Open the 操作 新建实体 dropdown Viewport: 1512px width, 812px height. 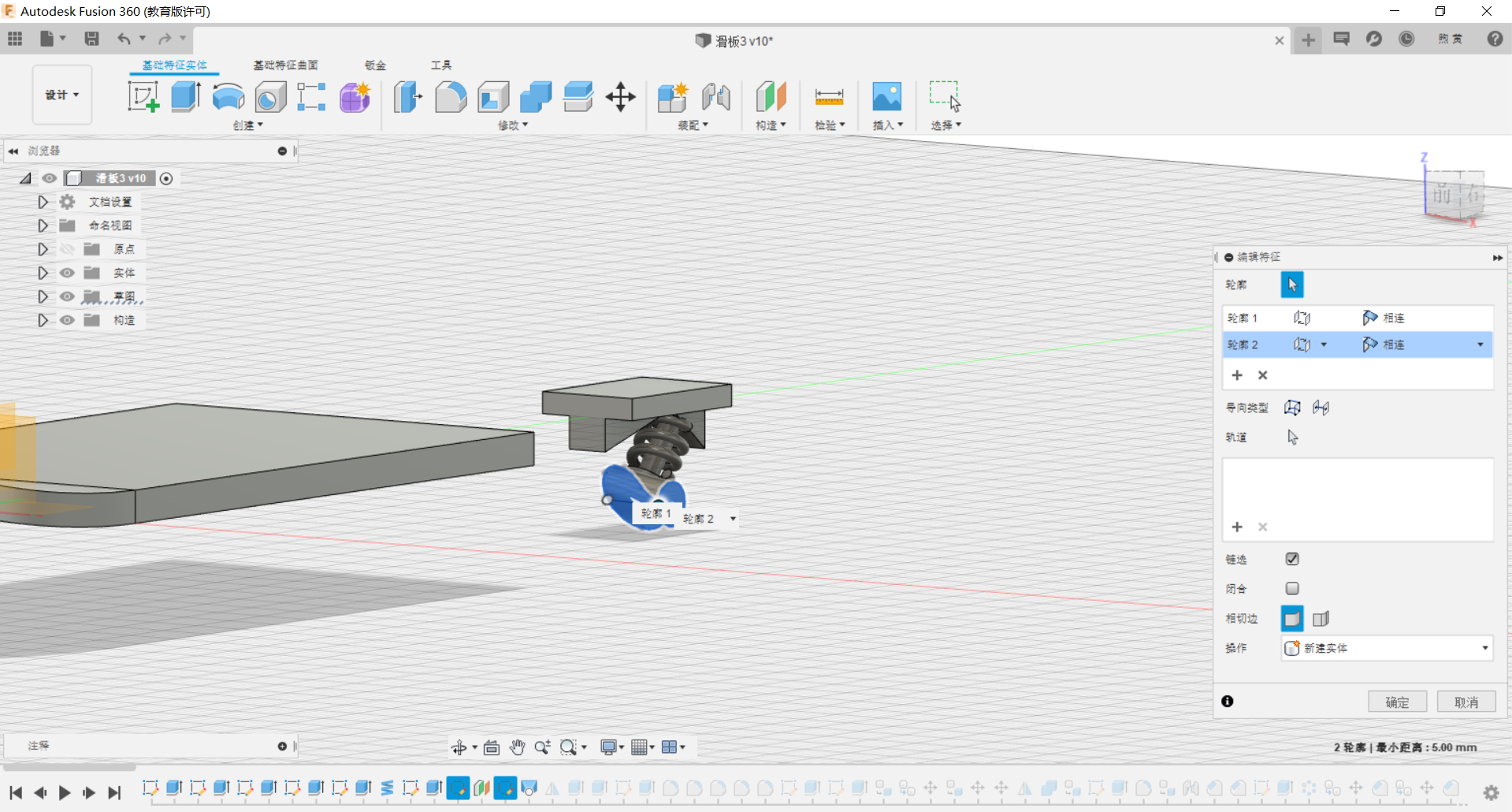pos(1387,648)
